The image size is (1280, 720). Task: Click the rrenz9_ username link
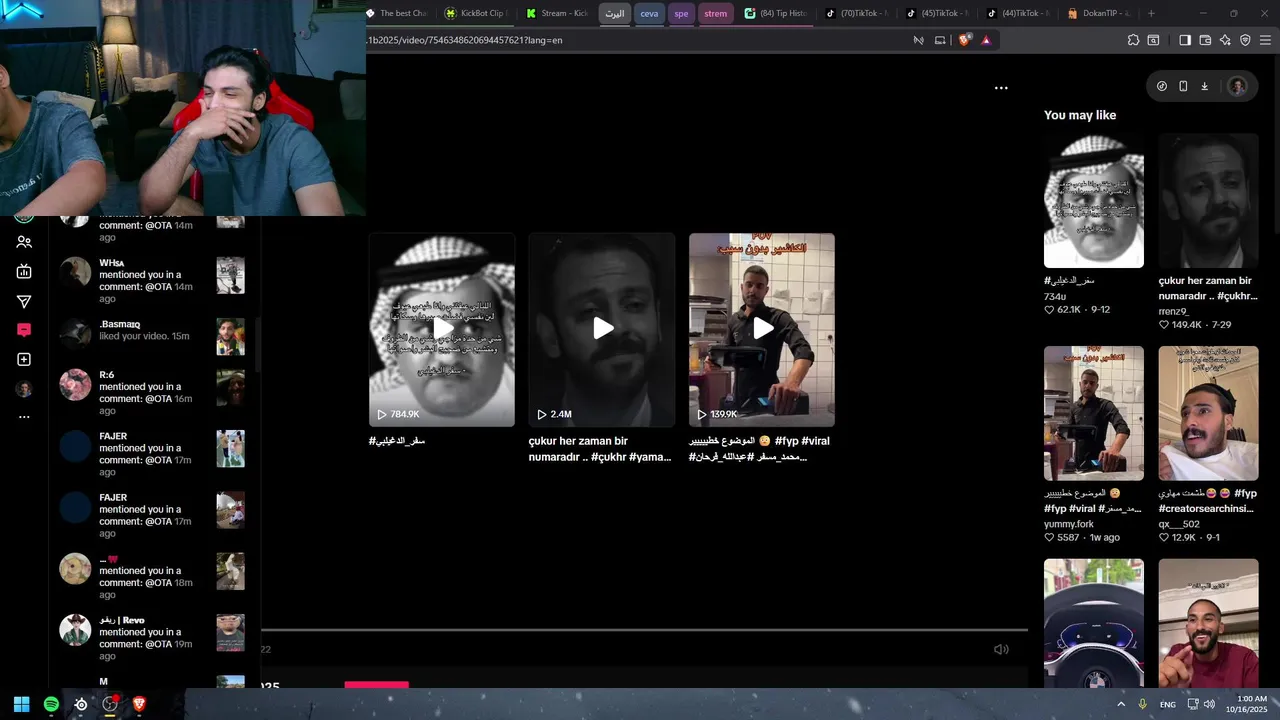tap(1176, 311)
